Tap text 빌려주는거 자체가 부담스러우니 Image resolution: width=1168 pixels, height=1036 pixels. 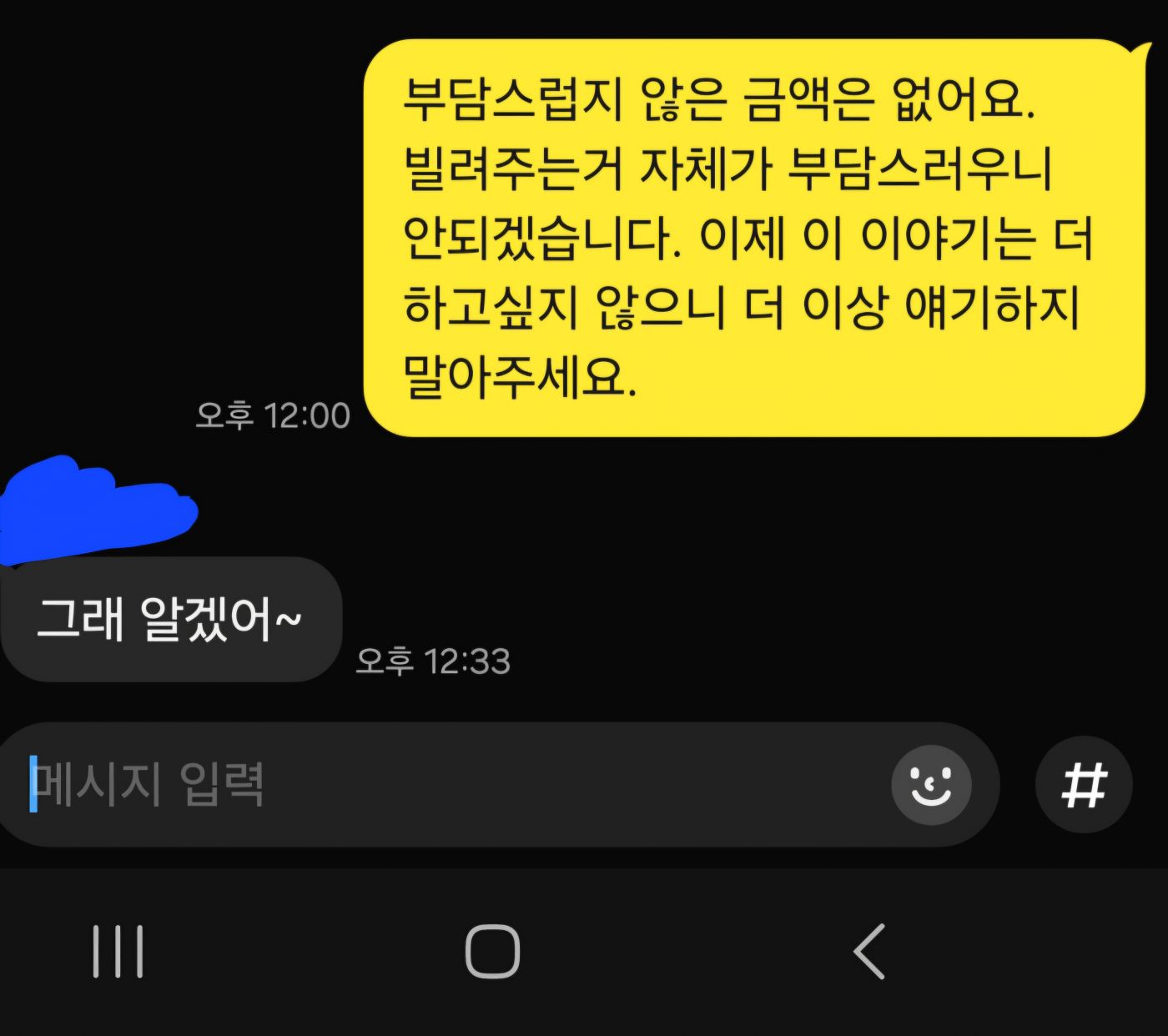point(727,168)
